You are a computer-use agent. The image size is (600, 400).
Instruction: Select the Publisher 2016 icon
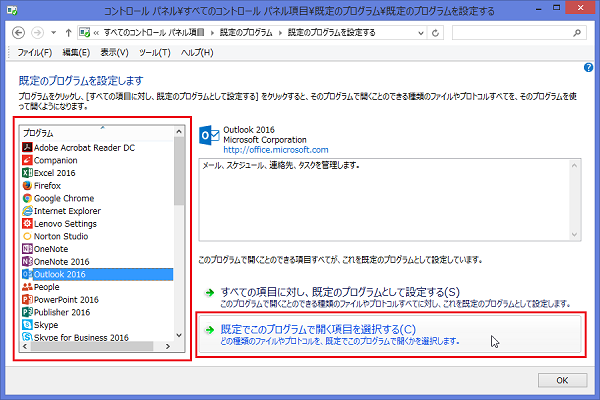(x=27, y=312)
